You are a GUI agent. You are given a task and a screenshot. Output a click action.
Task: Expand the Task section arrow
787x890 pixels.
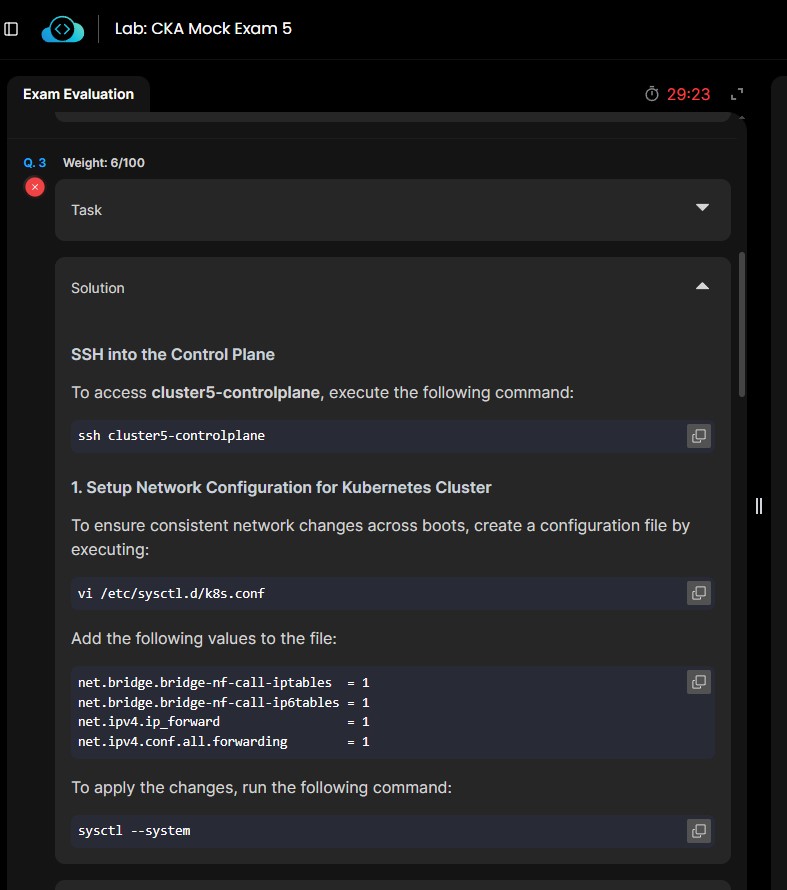coord(702,208)
